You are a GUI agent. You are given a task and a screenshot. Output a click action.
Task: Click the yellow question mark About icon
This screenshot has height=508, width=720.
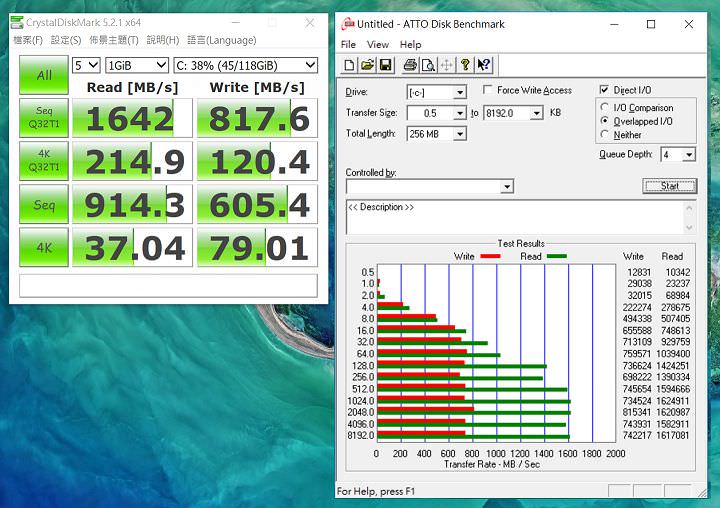tap(465, 65)
